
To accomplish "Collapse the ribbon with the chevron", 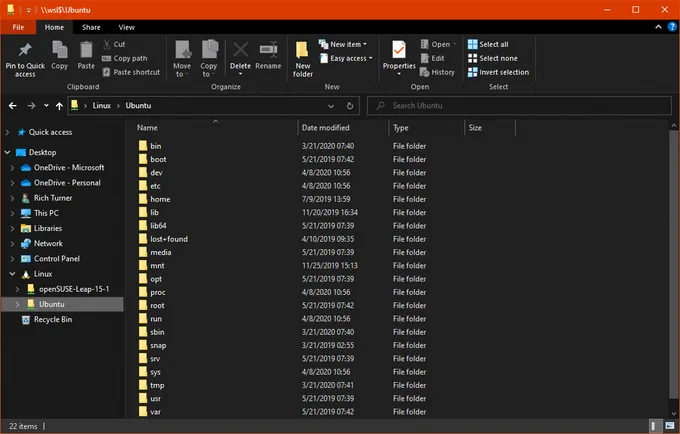I will click(x=658, y=27).
